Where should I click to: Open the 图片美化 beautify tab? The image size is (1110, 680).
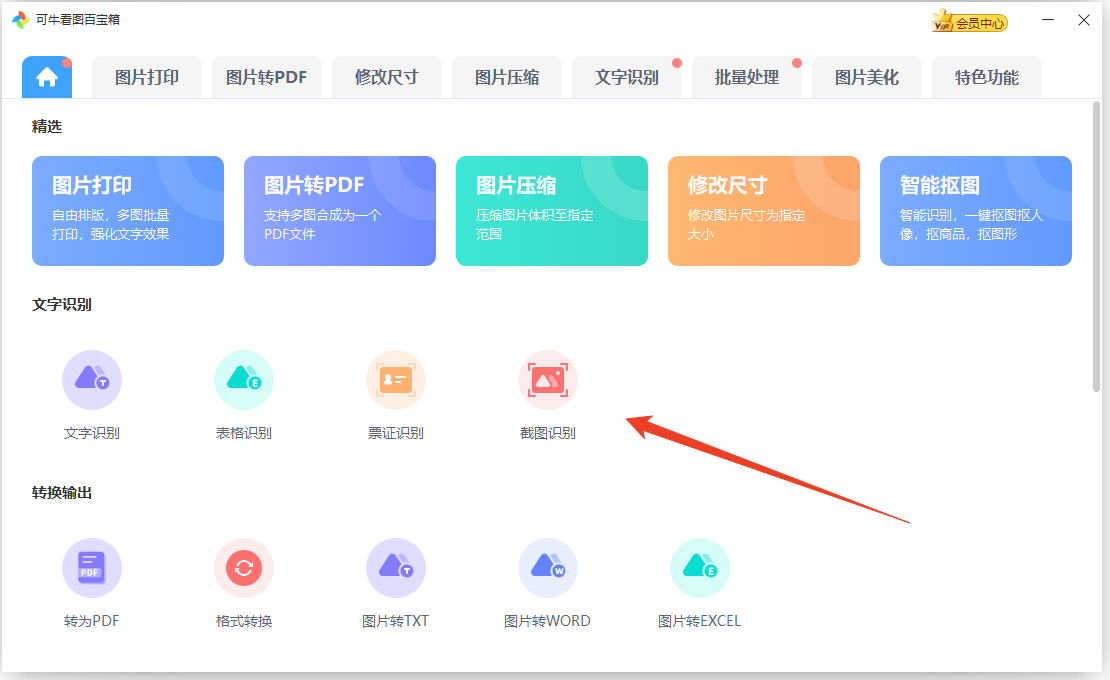[867, 76]
